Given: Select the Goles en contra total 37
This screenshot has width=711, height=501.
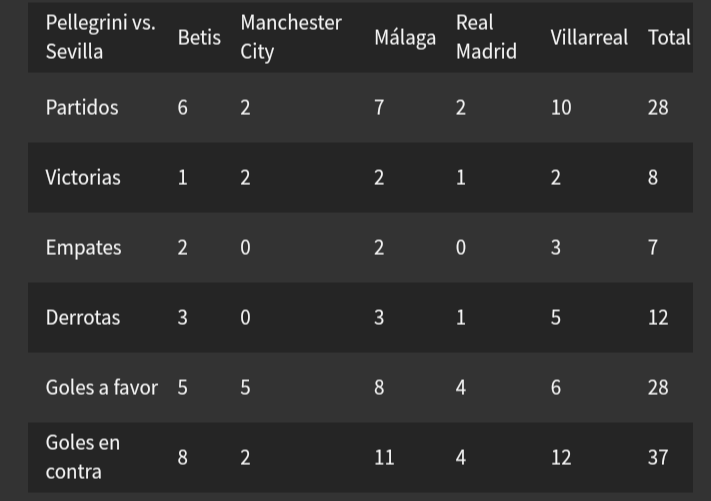Looking at the screenshot, I should tap(658, 457).
